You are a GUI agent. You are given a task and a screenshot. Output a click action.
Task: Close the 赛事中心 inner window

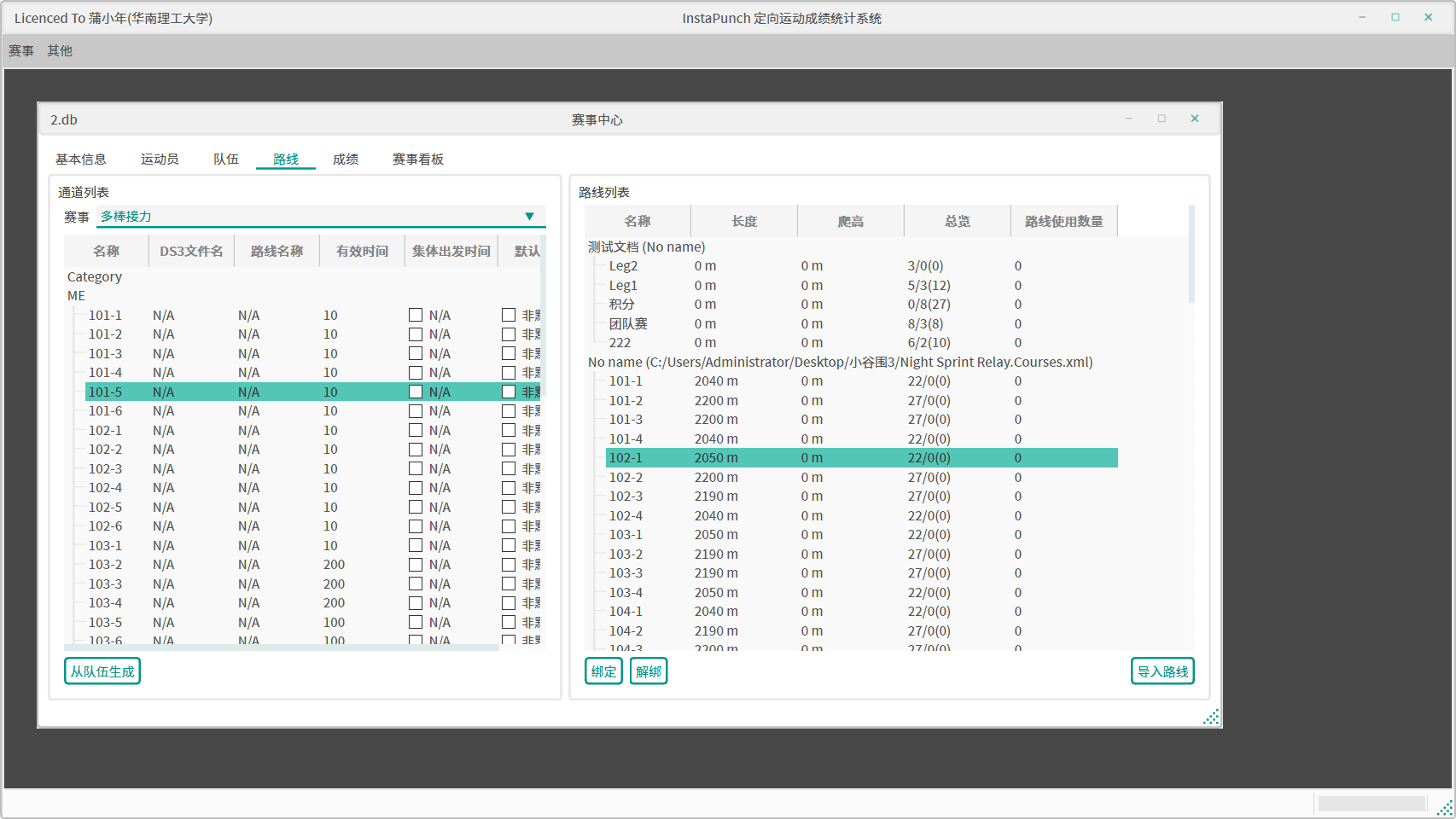tap(1194, 119)
